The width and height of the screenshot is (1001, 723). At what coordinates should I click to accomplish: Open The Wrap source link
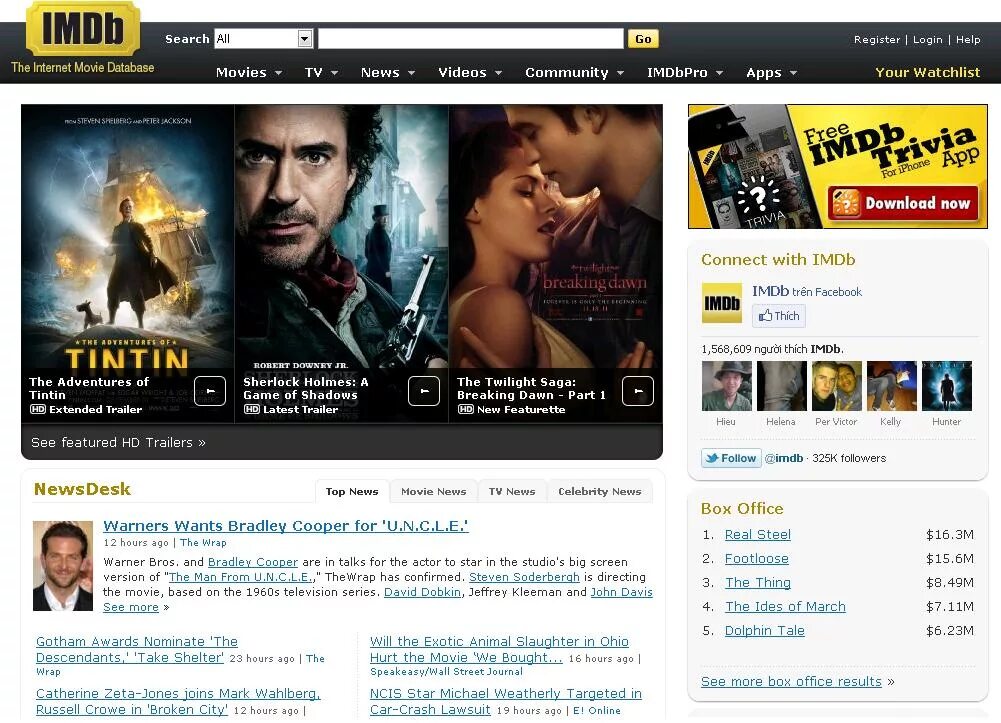pyautogui.click(x=203, y=542)
